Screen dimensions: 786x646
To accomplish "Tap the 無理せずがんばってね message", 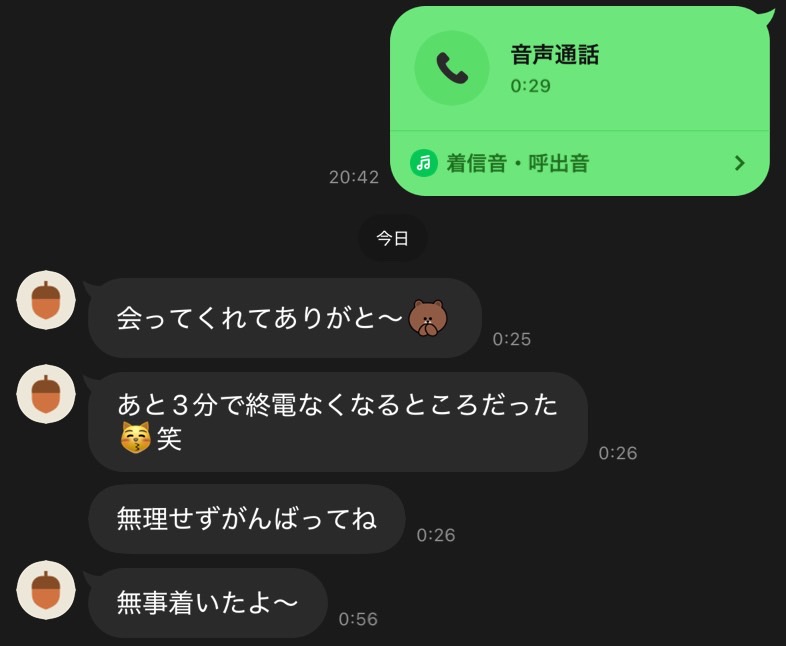I will click(x=247, y=519).
